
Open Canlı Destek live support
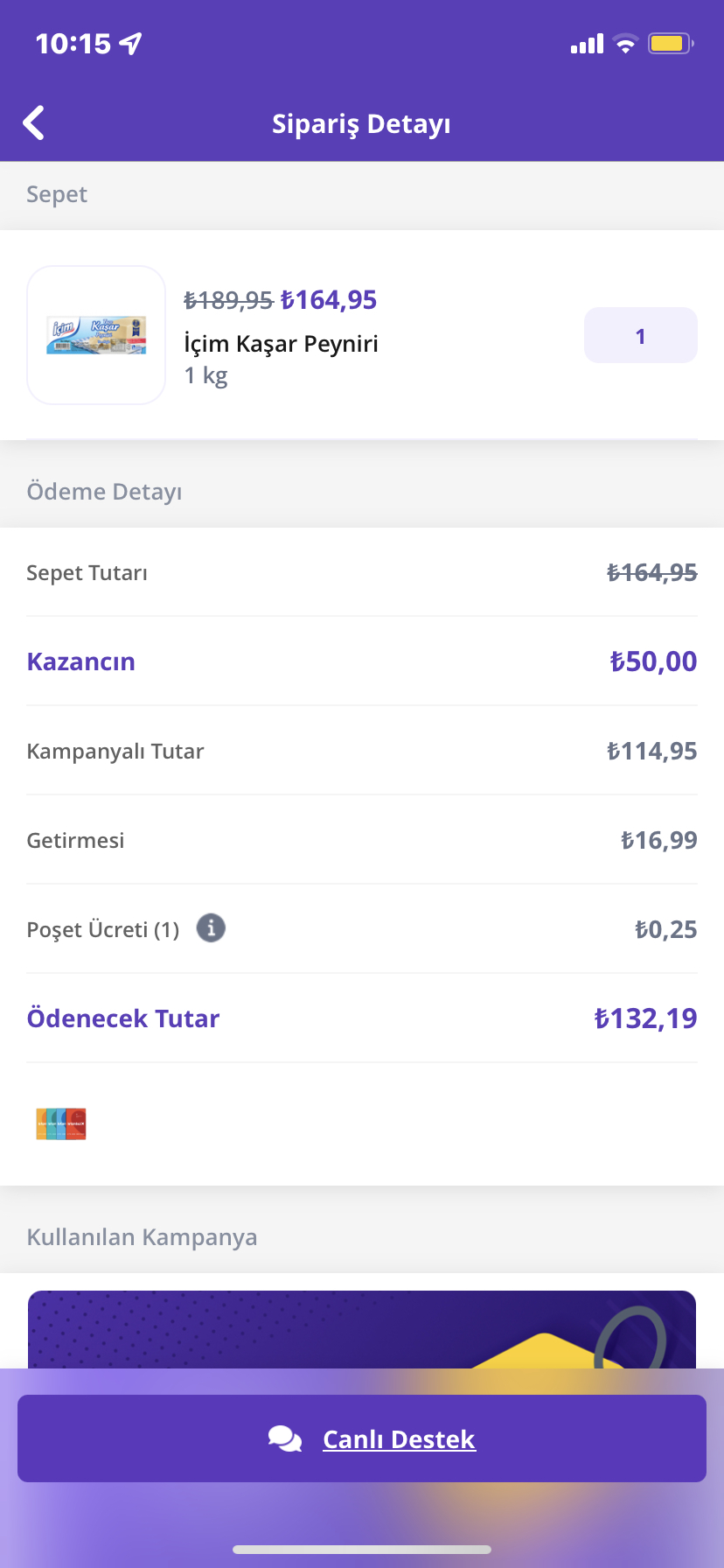coord(362,1438)
